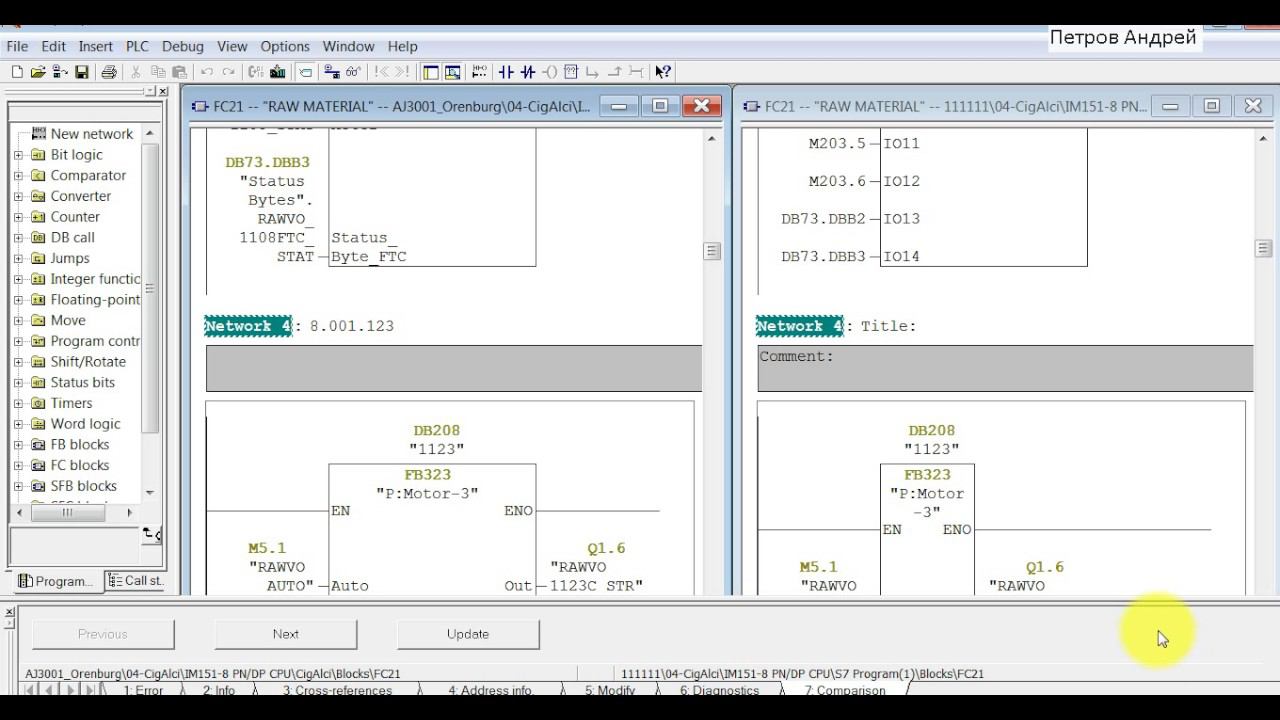Click the Update button
Image resolution: width=1280 pixels, height=720 pixels.
tap(468, 634)
